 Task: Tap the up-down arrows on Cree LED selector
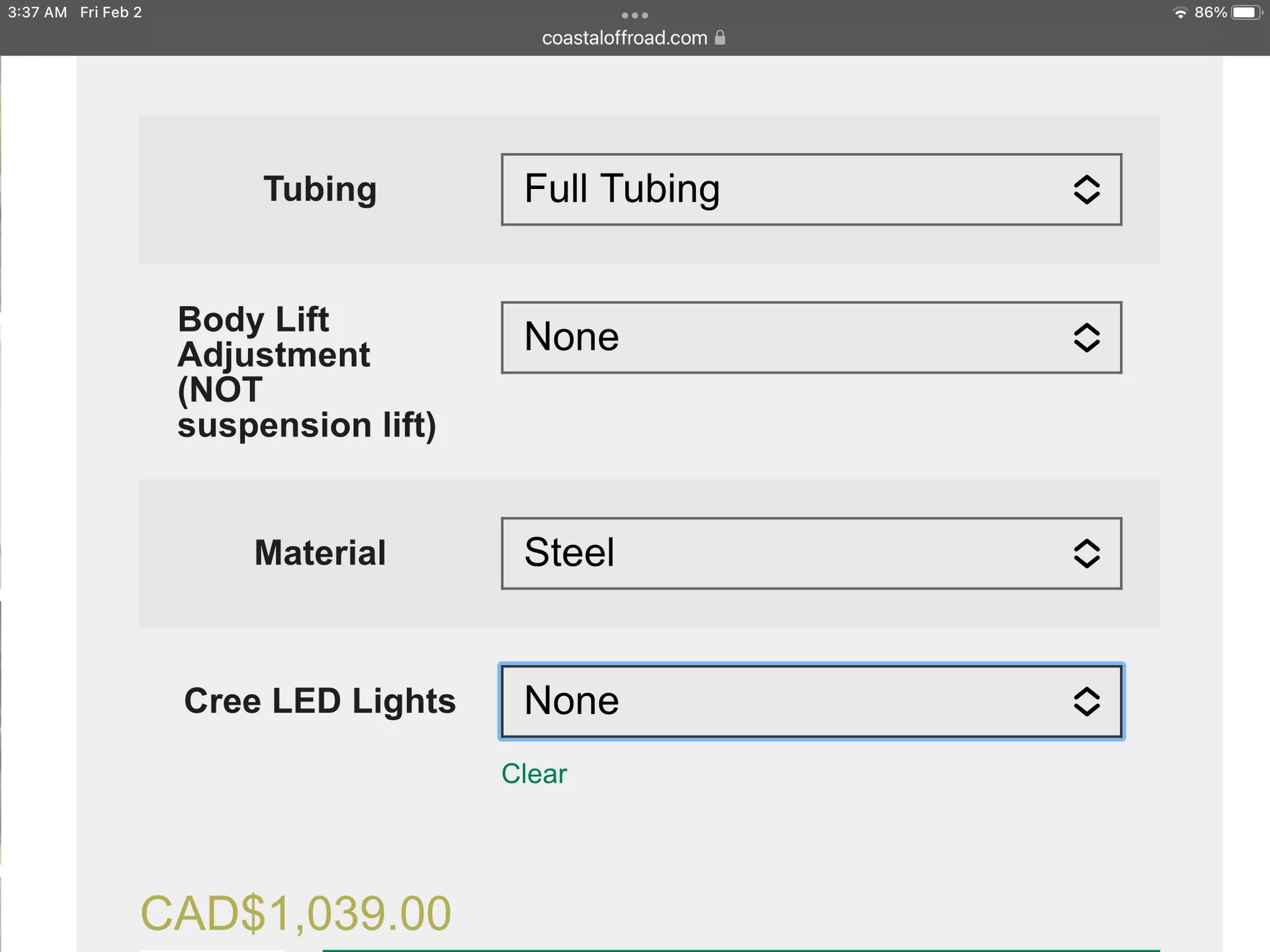tap(1086, 701)
